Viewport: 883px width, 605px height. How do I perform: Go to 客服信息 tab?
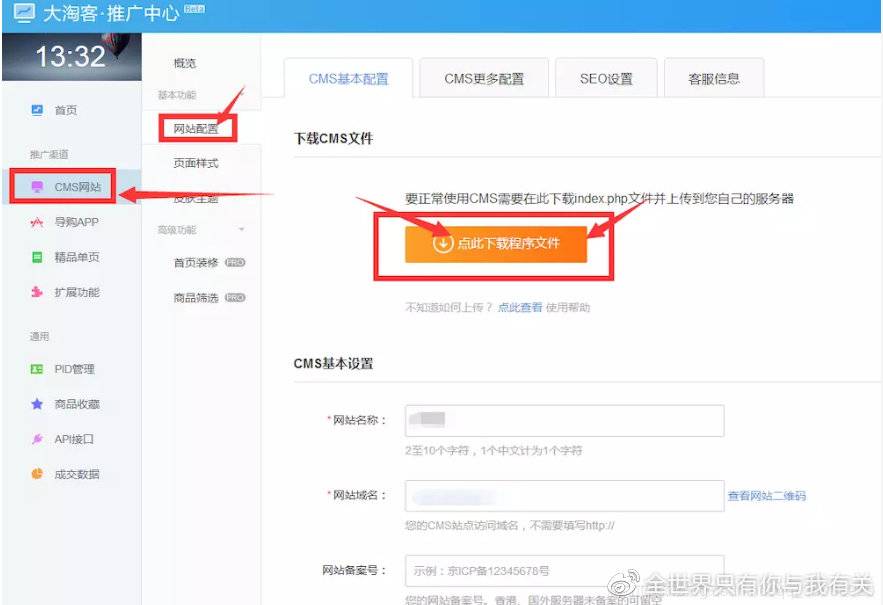[x=714, y=79]
